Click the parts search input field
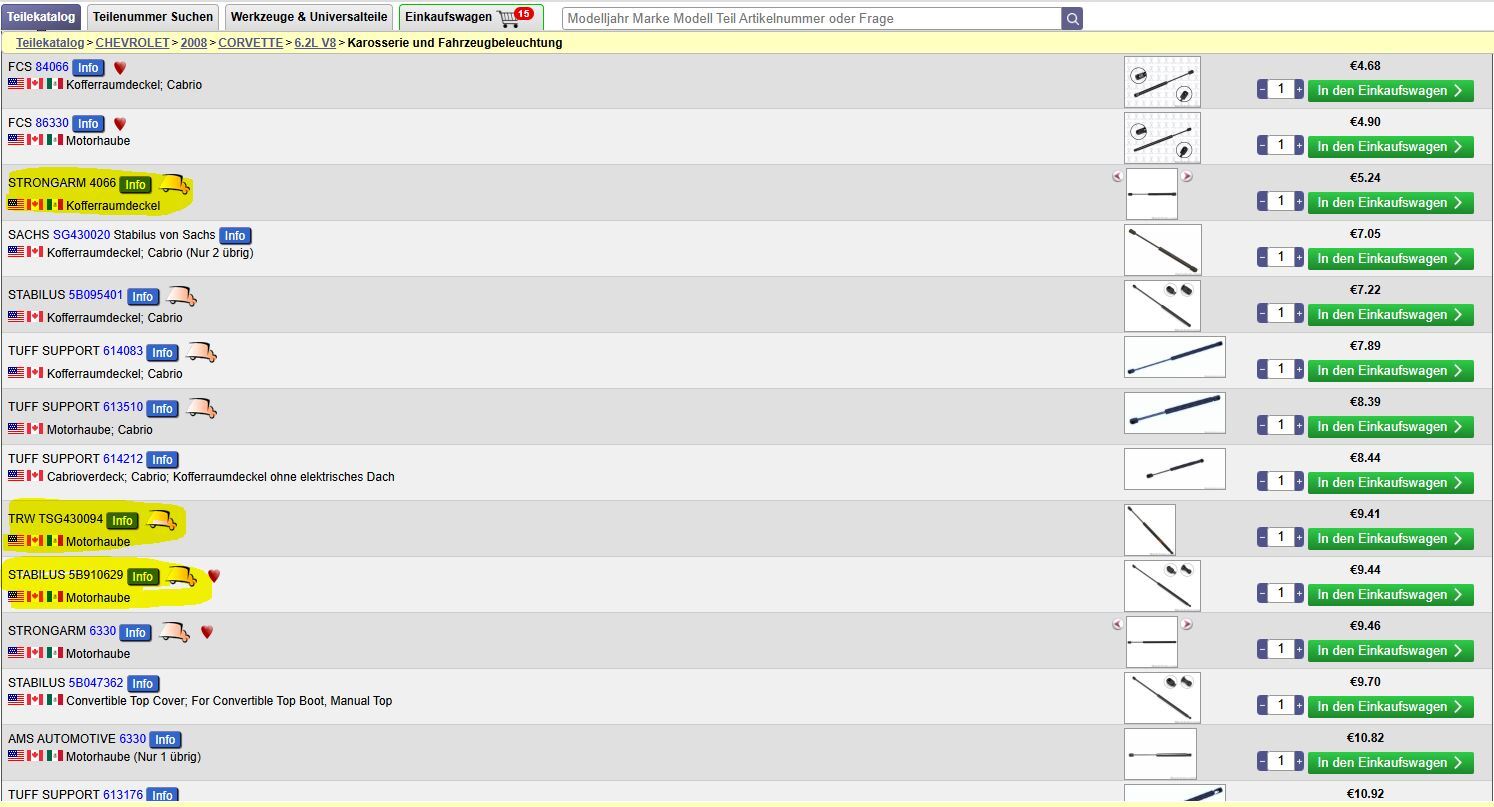This screenshot has height=807, width=1494. click(811, 18)
